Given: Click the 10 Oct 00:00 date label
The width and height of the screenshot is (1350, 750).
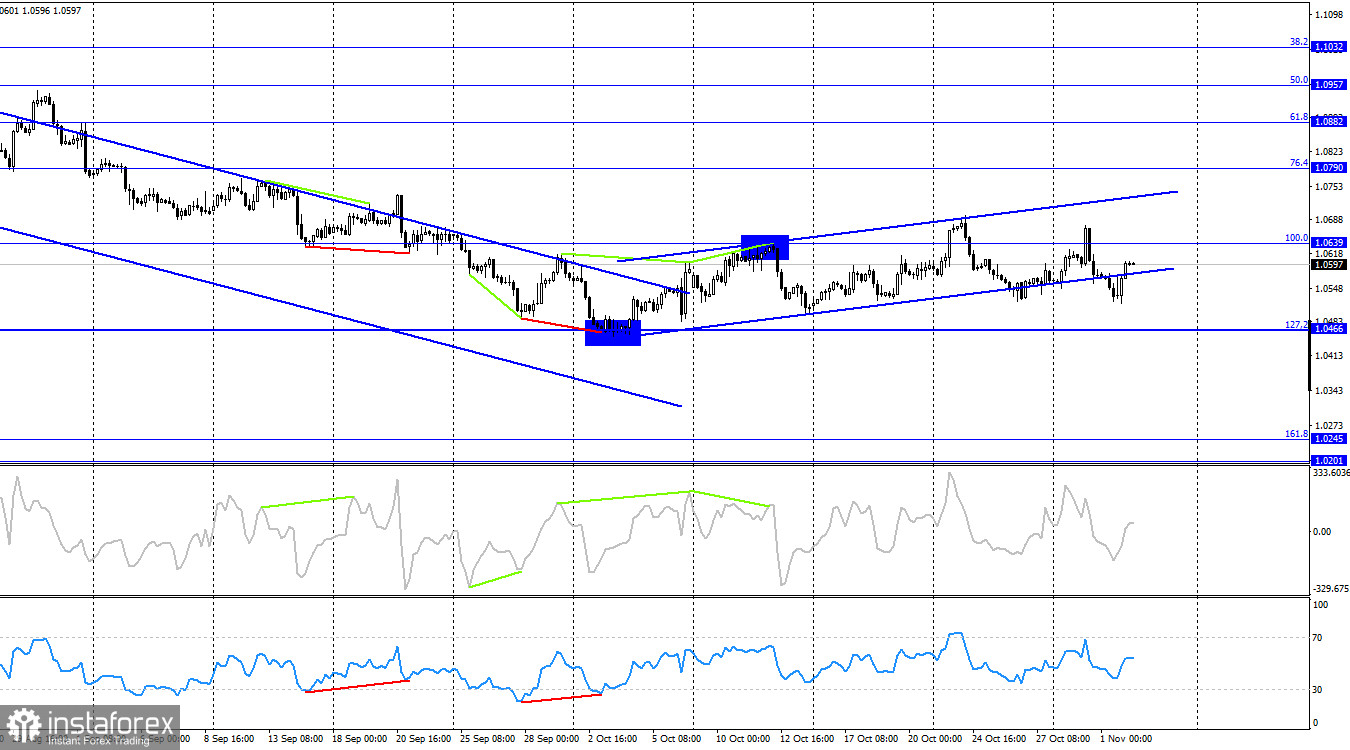Looking at the screenshot, I should click(x=742, y=740).
